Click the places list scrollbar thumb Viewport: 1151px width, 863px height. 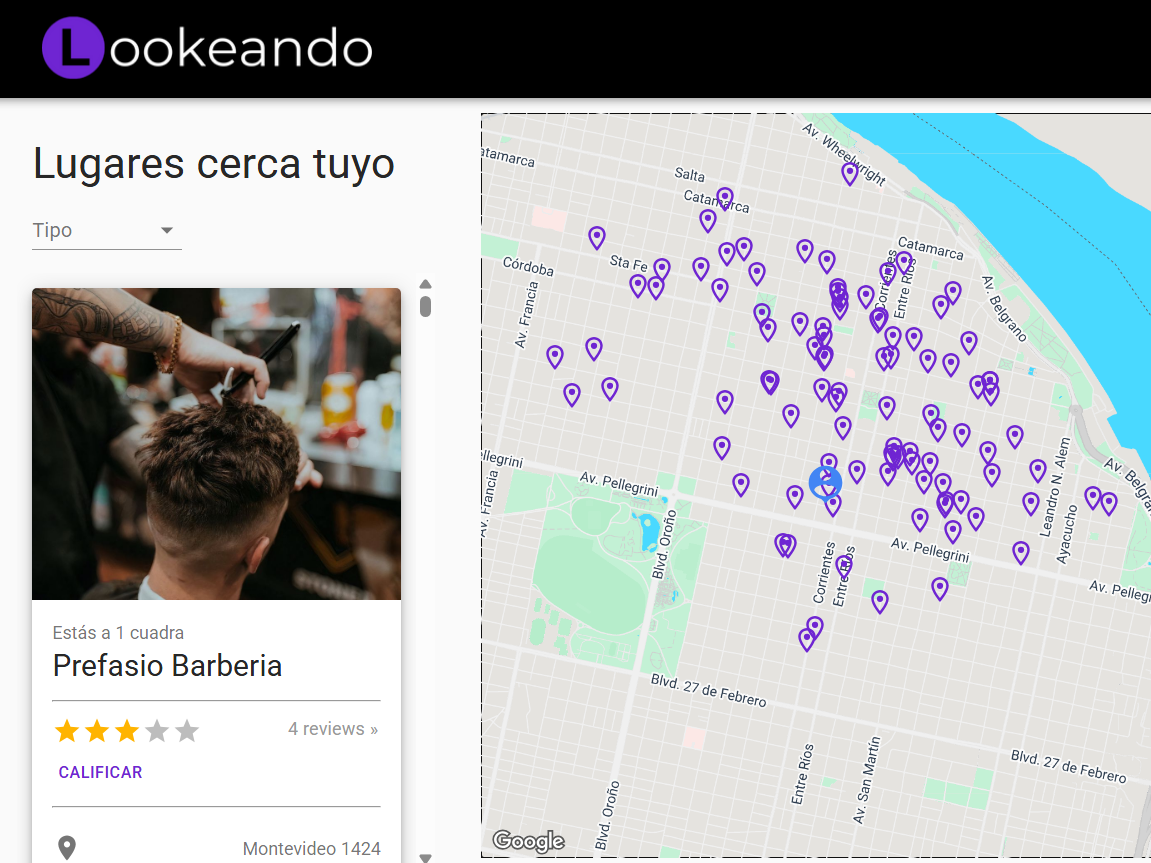coord(425,305)
